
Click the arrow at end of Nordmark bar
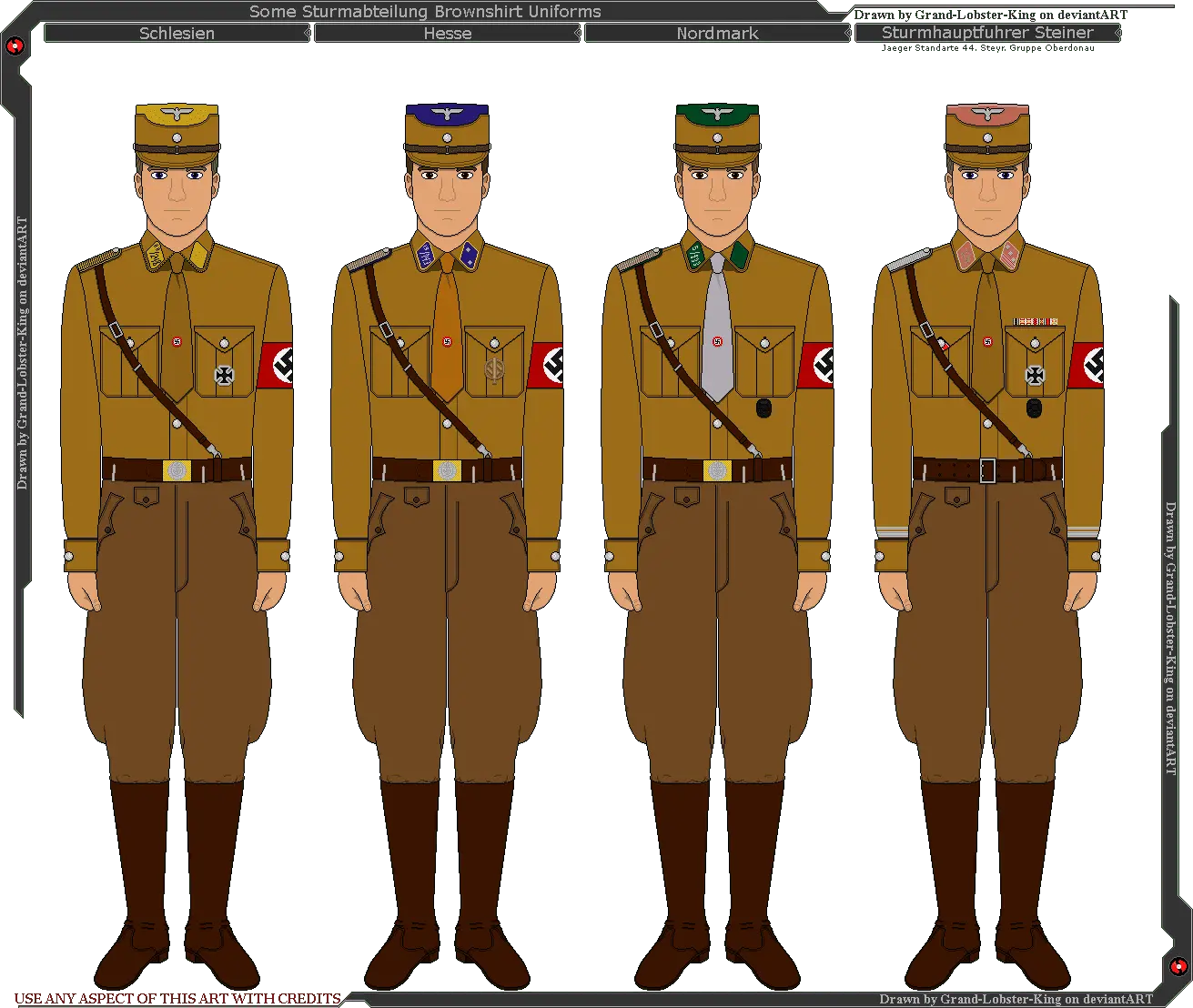point(847,34)
